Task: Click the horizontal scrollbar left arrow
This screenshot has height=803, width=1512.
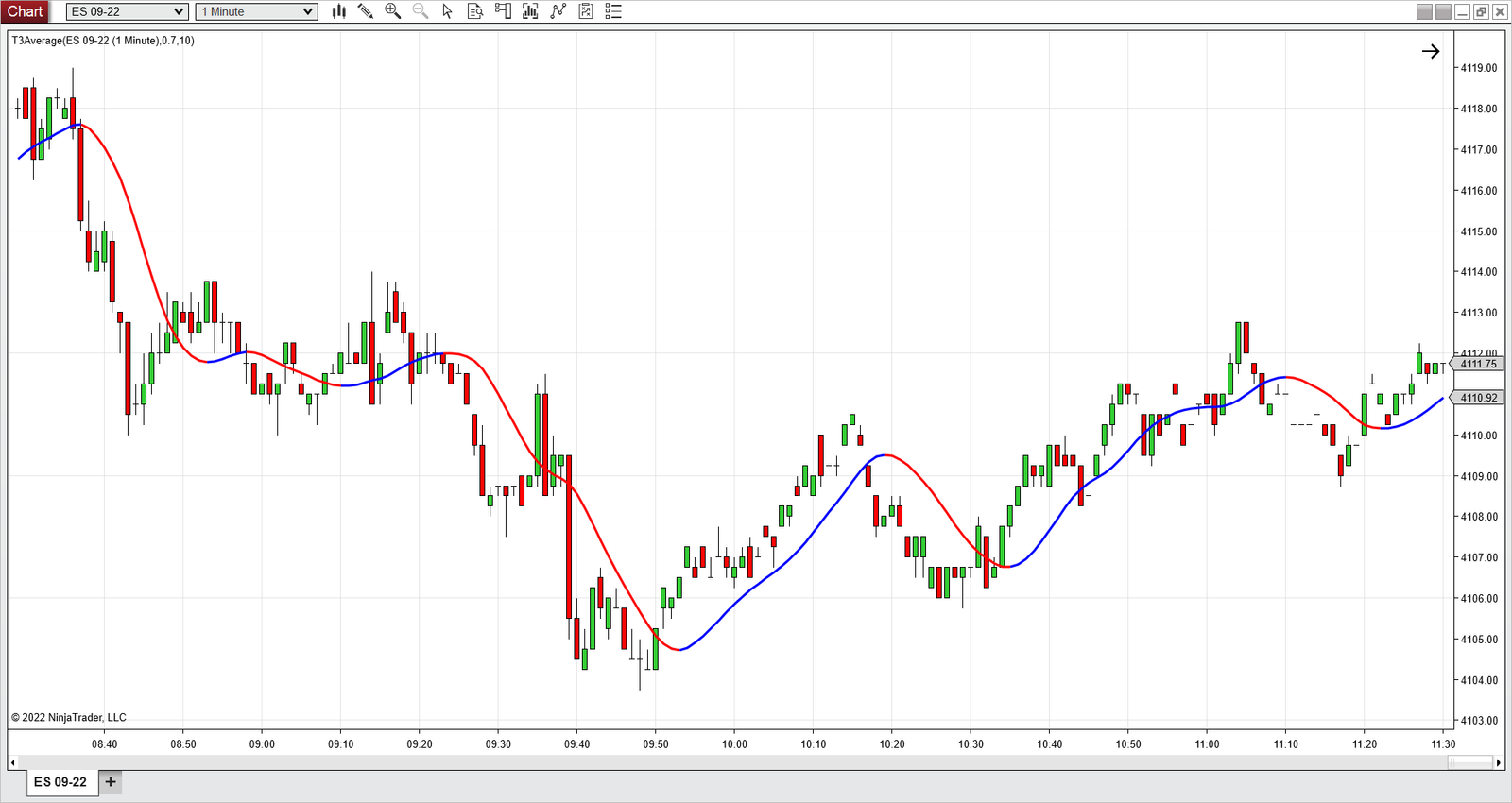Action: point(12,762)
